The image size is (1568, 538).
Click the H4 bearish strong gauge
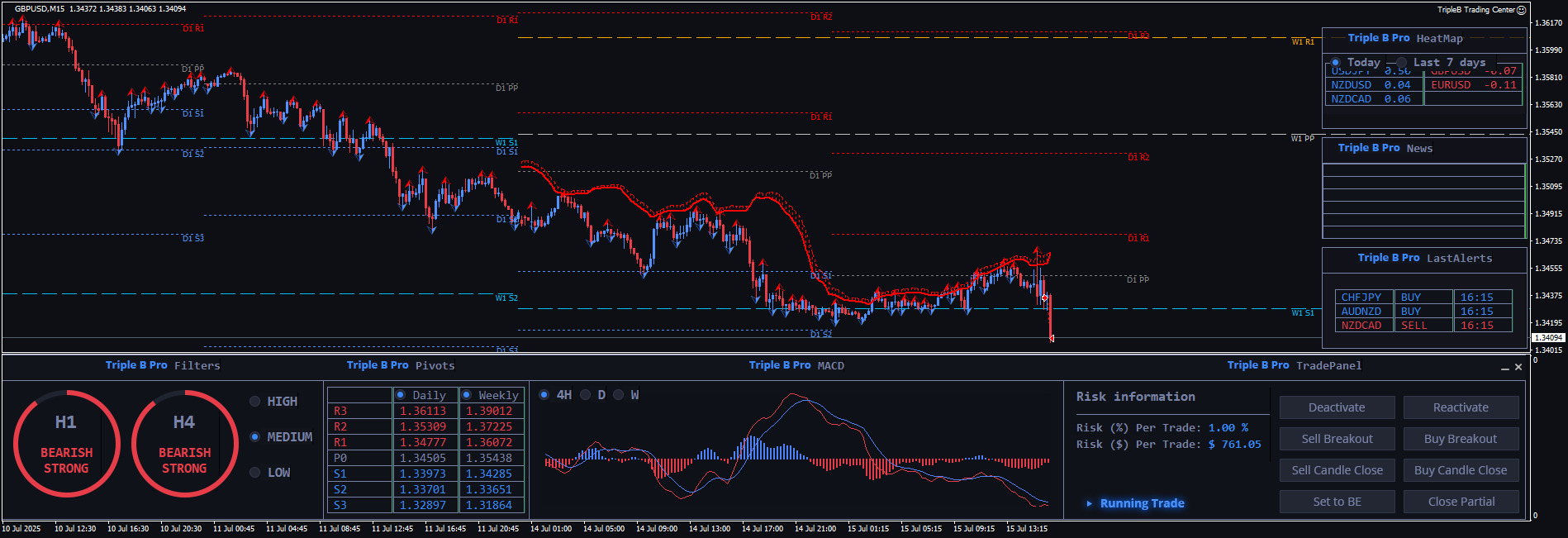tap(184, 444)
